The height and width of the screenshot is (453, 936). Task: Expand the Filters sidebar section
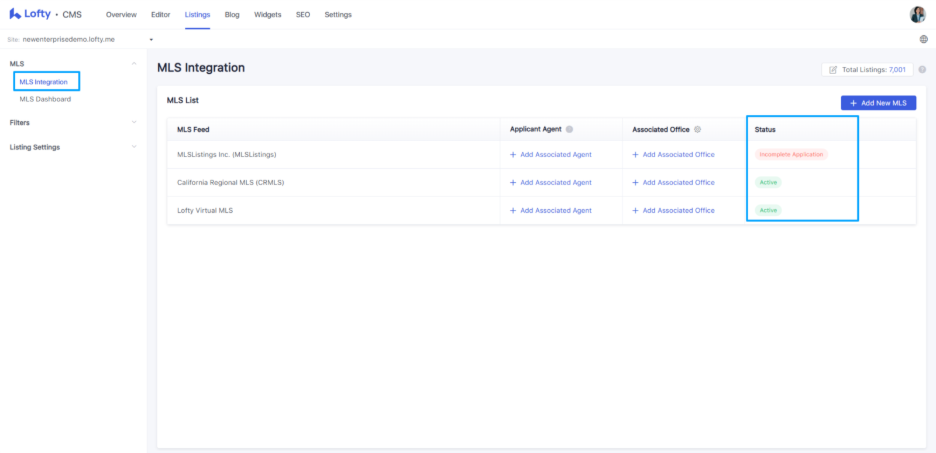[134, 123]
